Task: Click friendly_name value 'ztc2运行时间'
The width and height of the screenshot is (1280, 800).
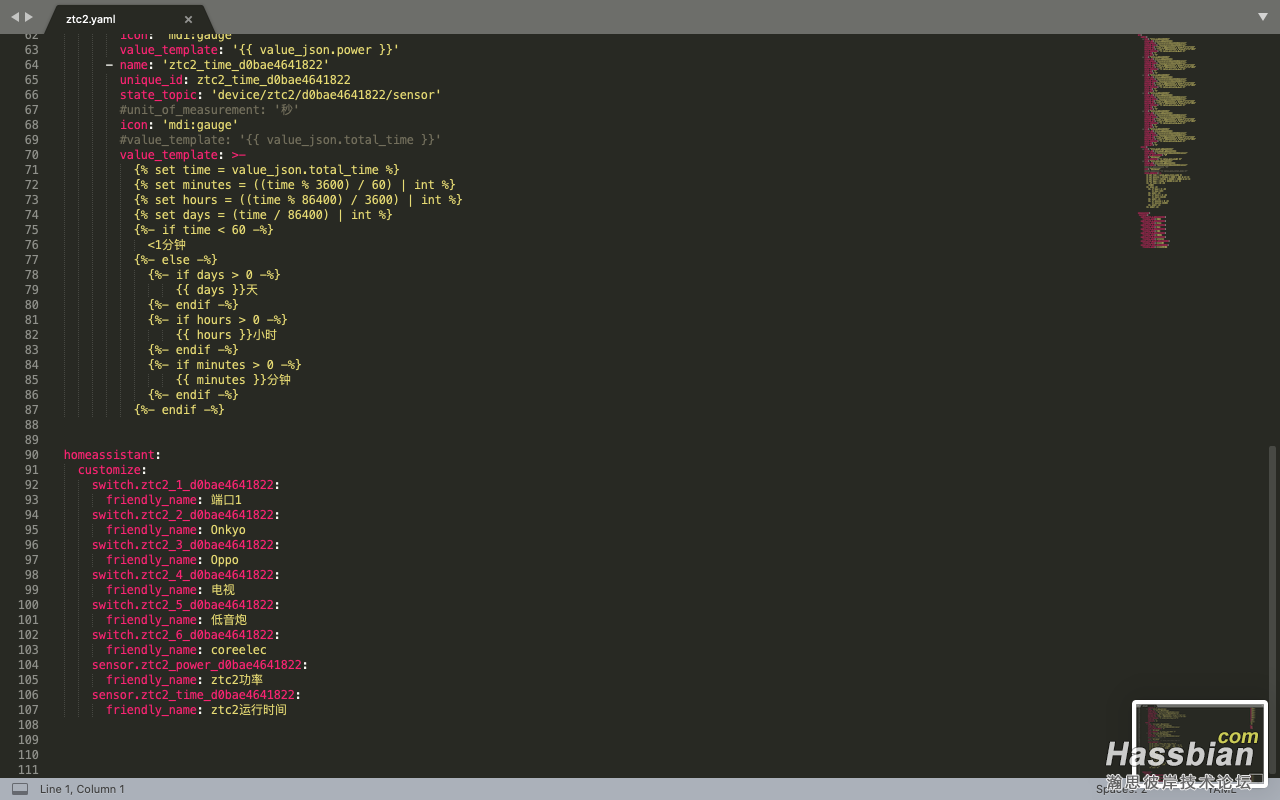Action: click(249, 710)
